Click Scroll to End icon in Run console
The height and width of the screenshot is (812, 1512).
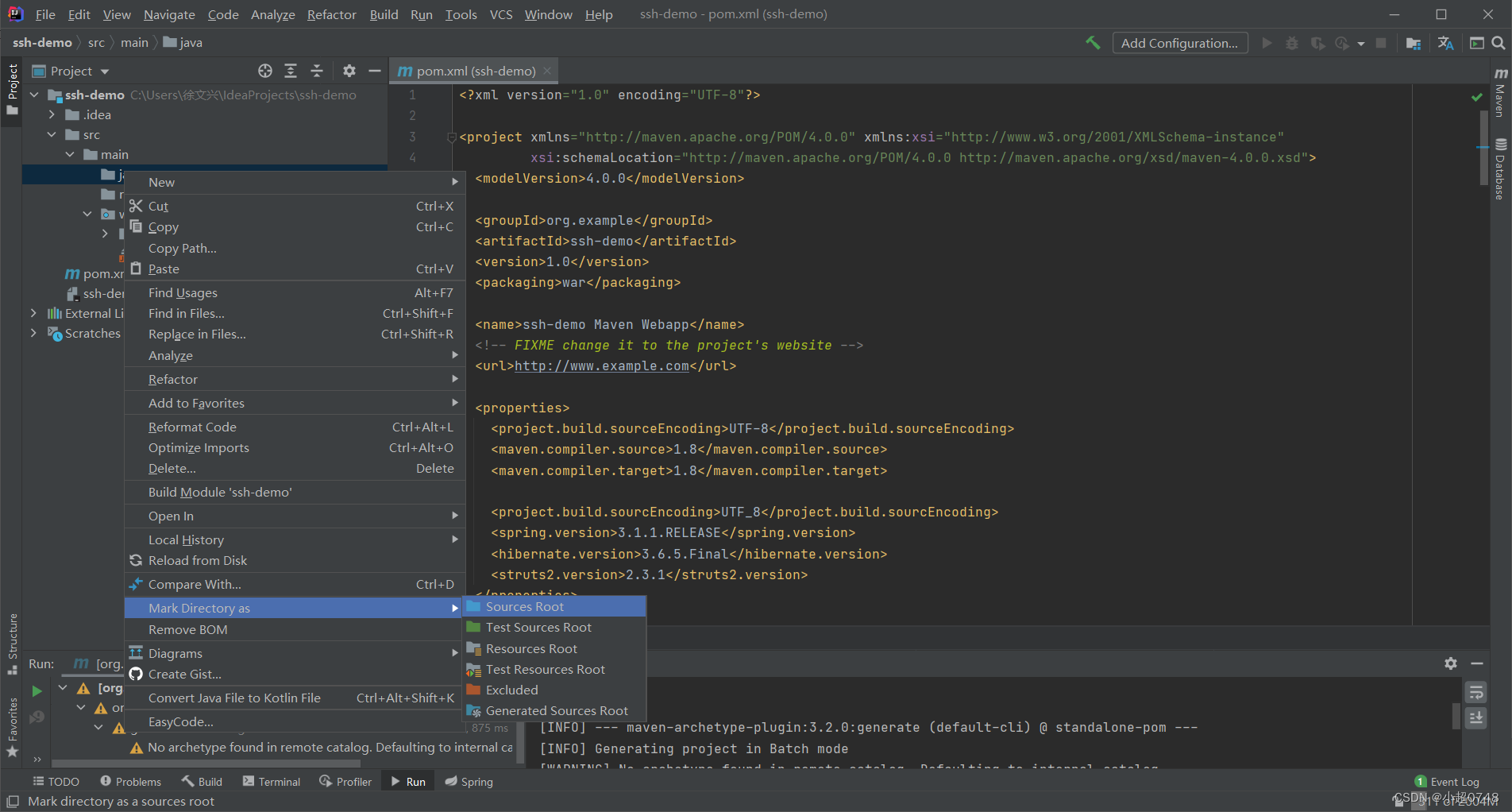1476,718
